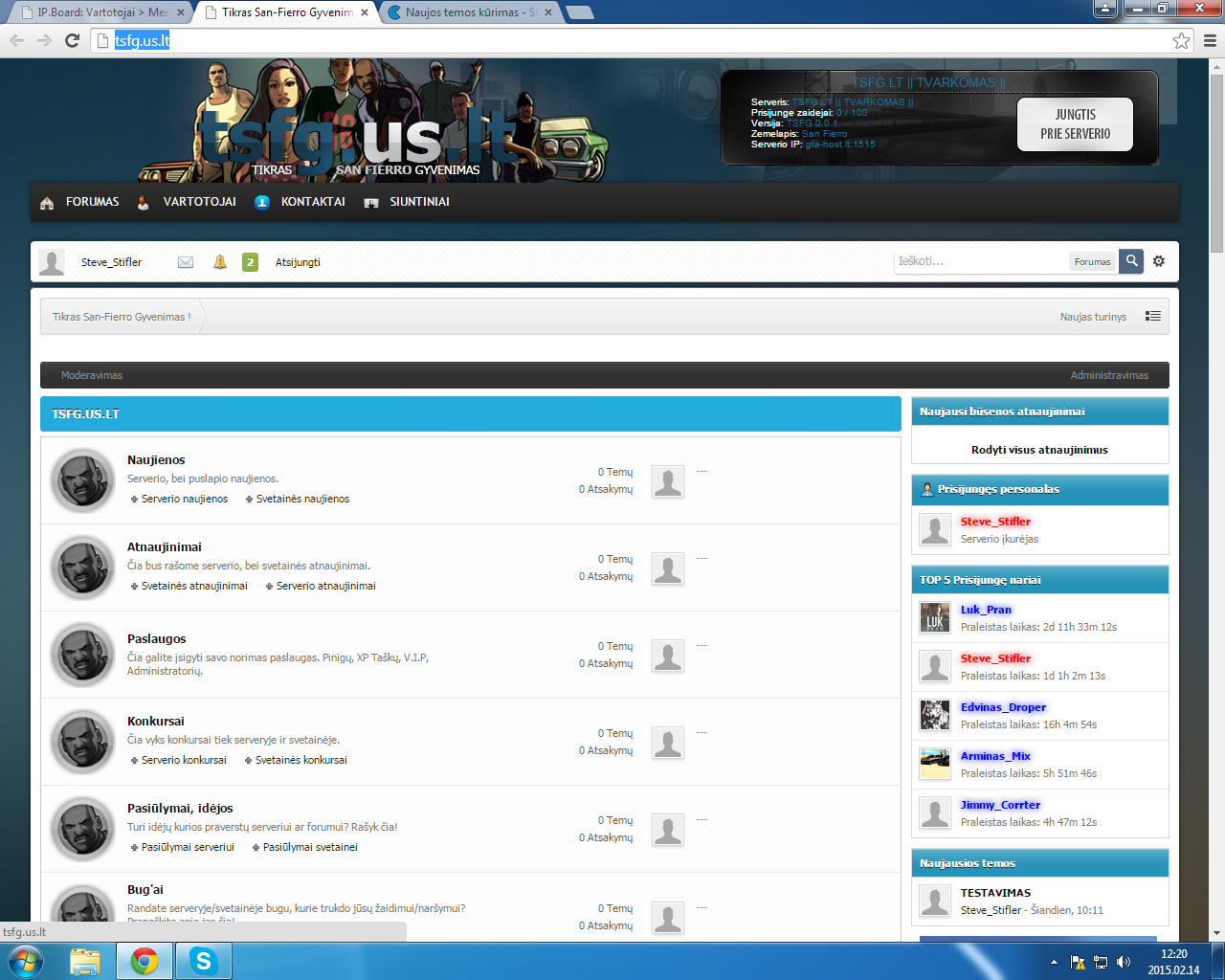Click the Moderavimas bar link
1225x980 pixels.
92,375
